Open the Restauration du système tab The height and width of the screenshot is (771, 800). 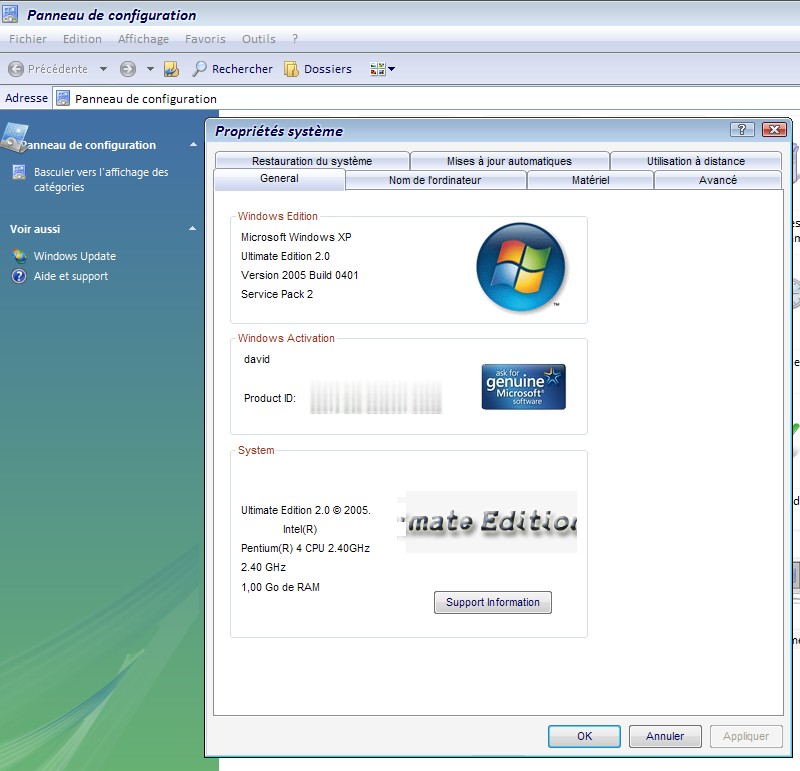[x=311, y=161]
